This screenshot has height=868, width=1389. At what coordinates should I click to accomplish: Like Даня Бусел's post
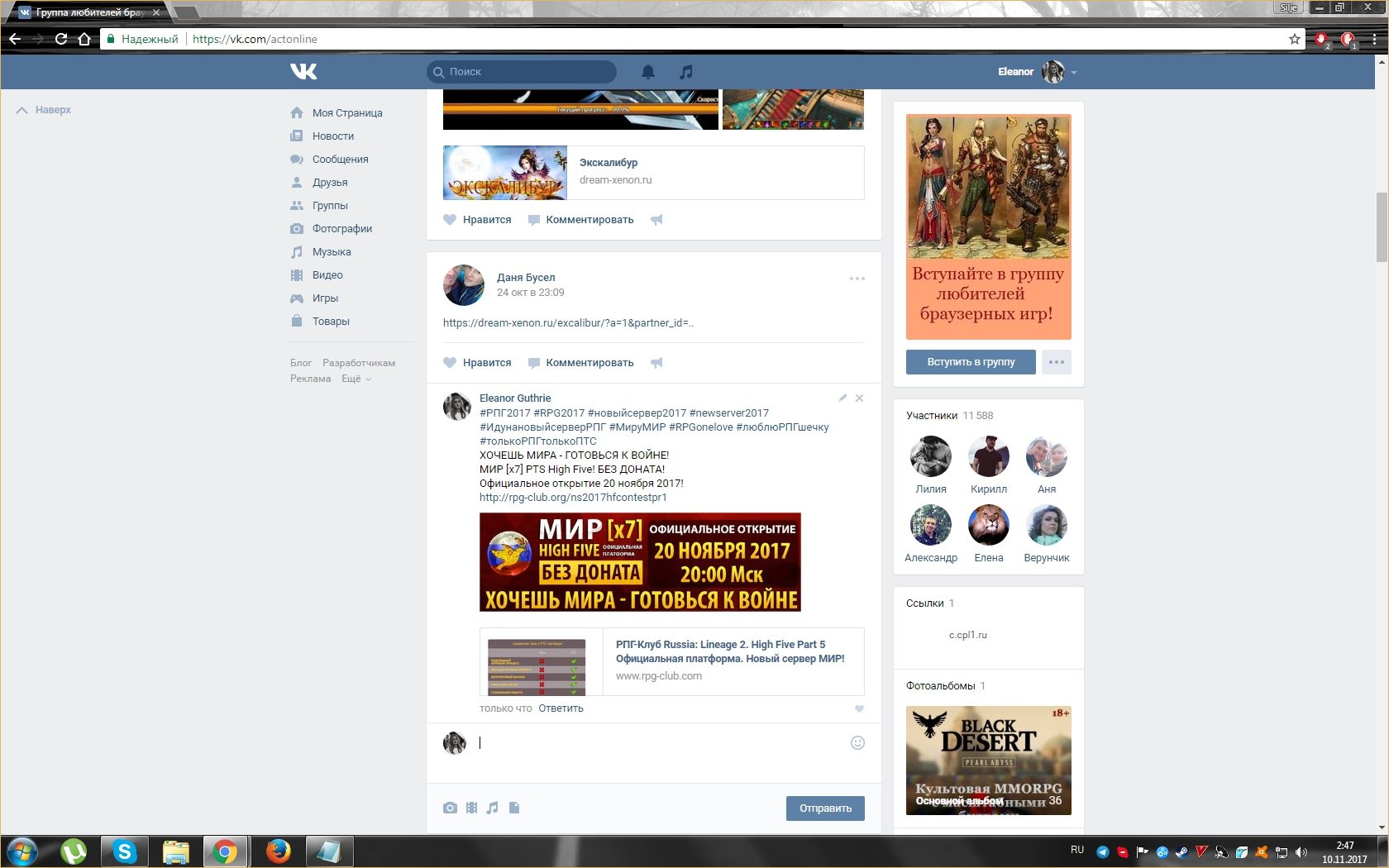[x=477, y=363]
